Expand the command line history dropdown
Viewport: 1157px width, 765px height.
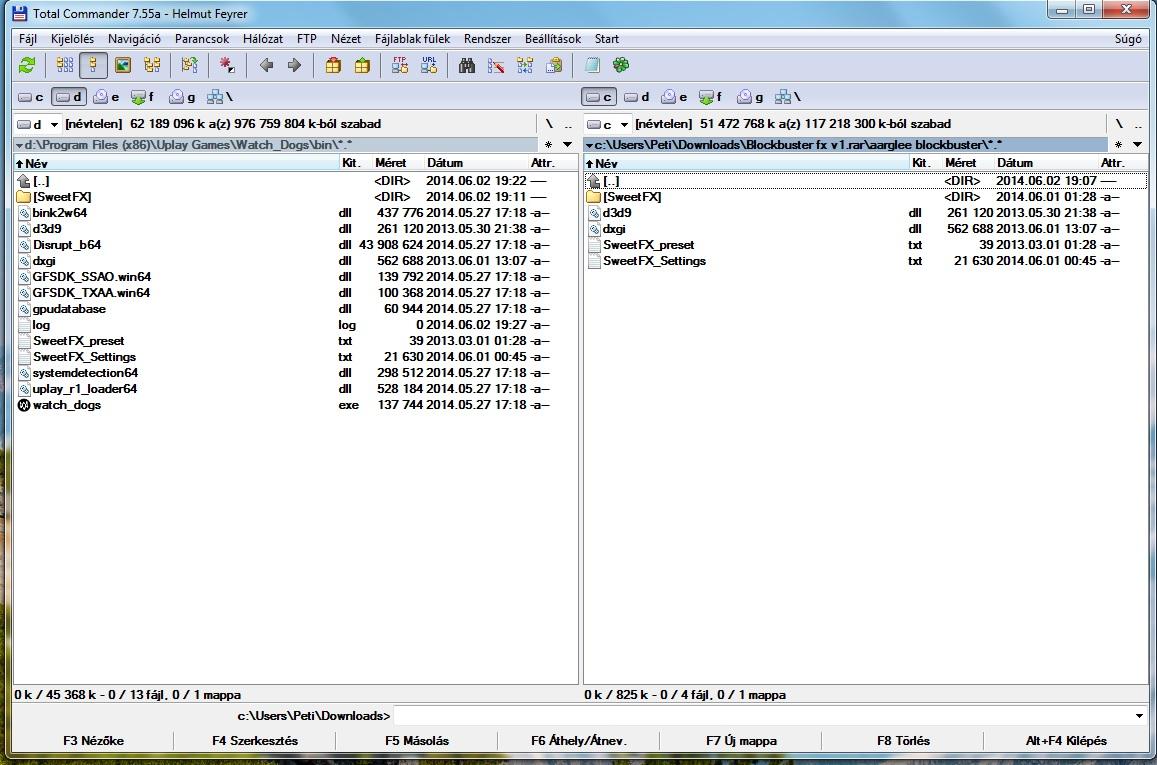(1139, 716)
